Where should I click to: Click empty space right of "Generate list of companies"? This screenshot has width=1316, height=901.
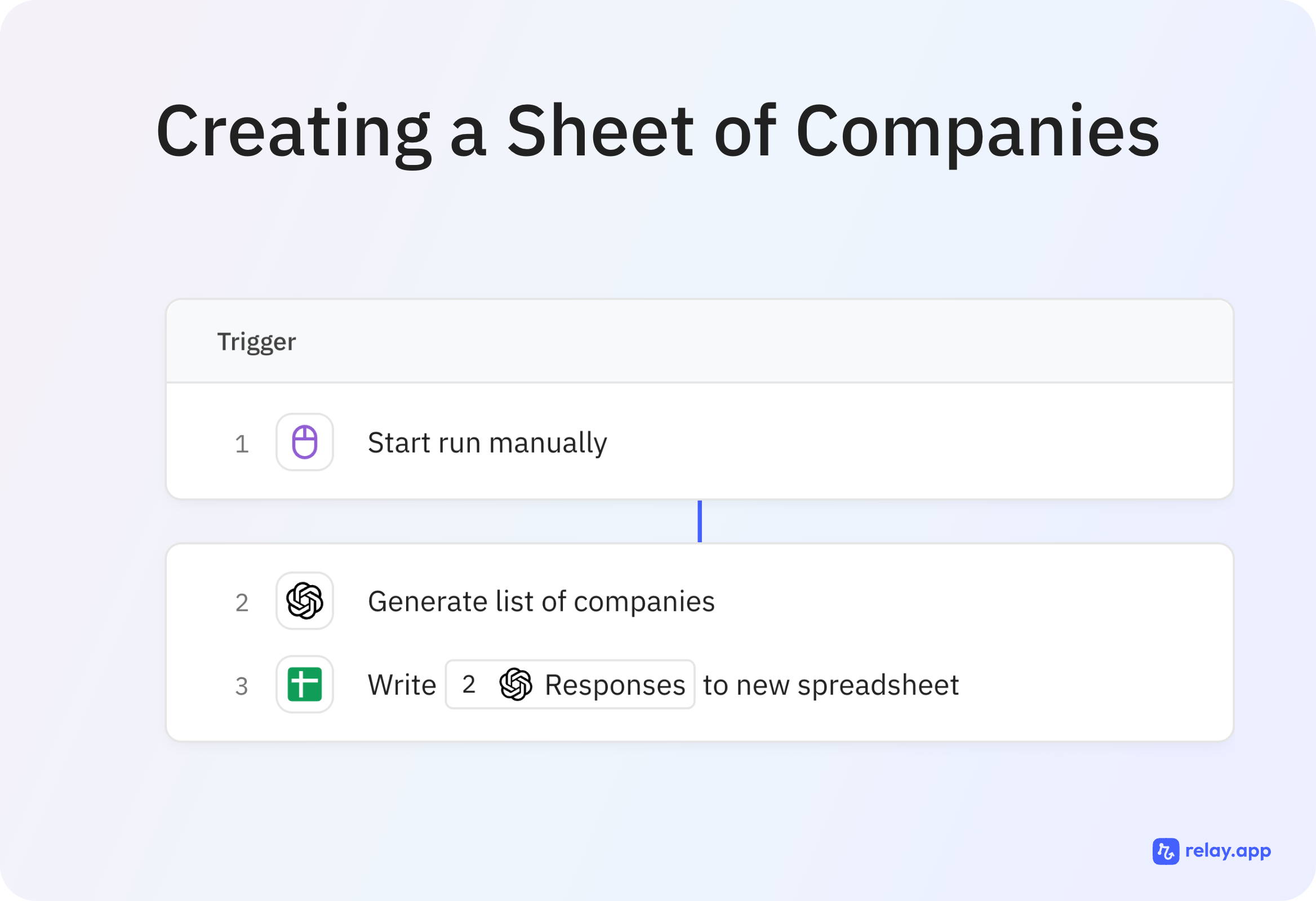pos(963,601)
